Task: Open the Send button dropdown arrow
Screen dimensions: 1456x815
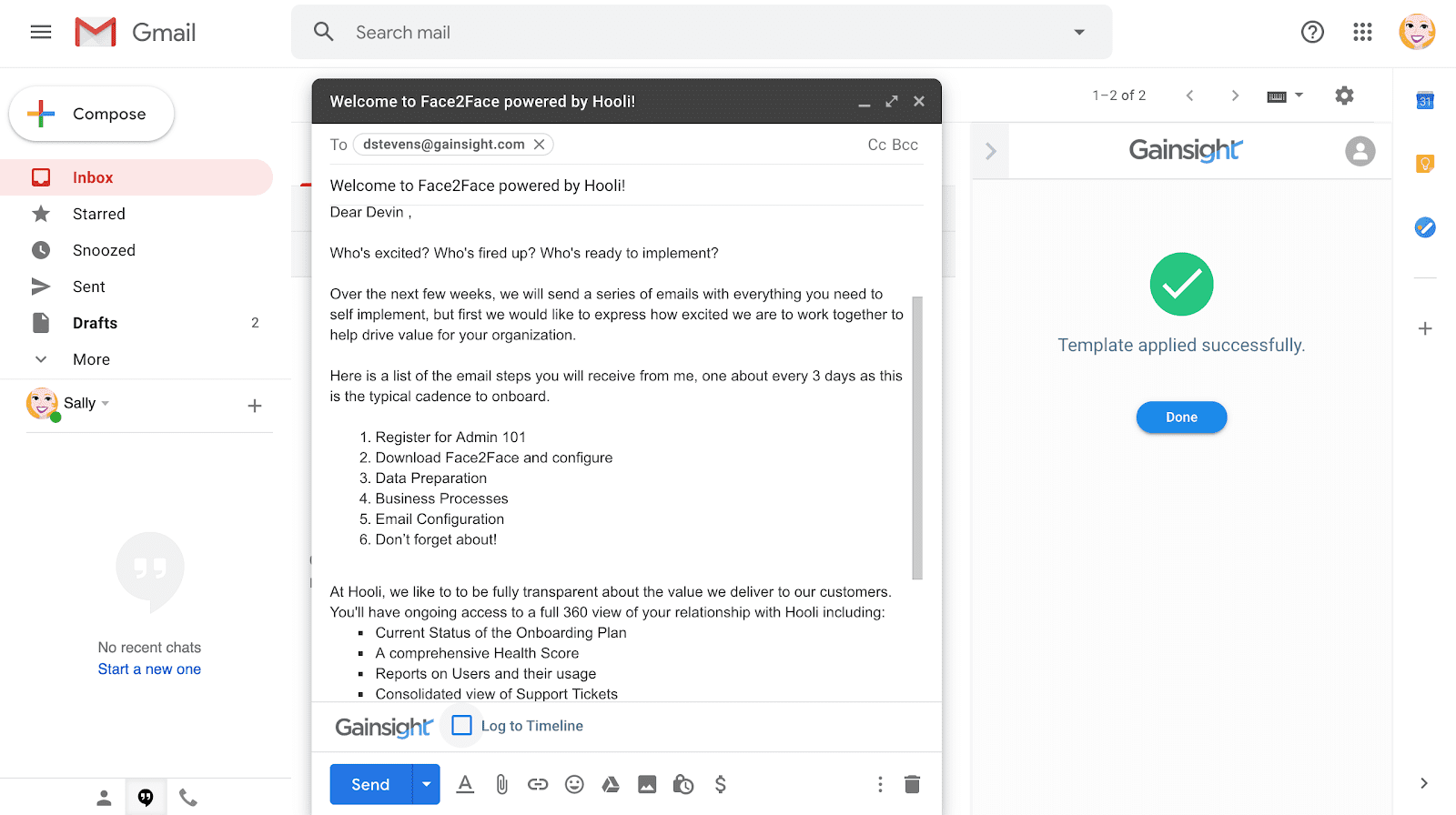Action: 426,784
